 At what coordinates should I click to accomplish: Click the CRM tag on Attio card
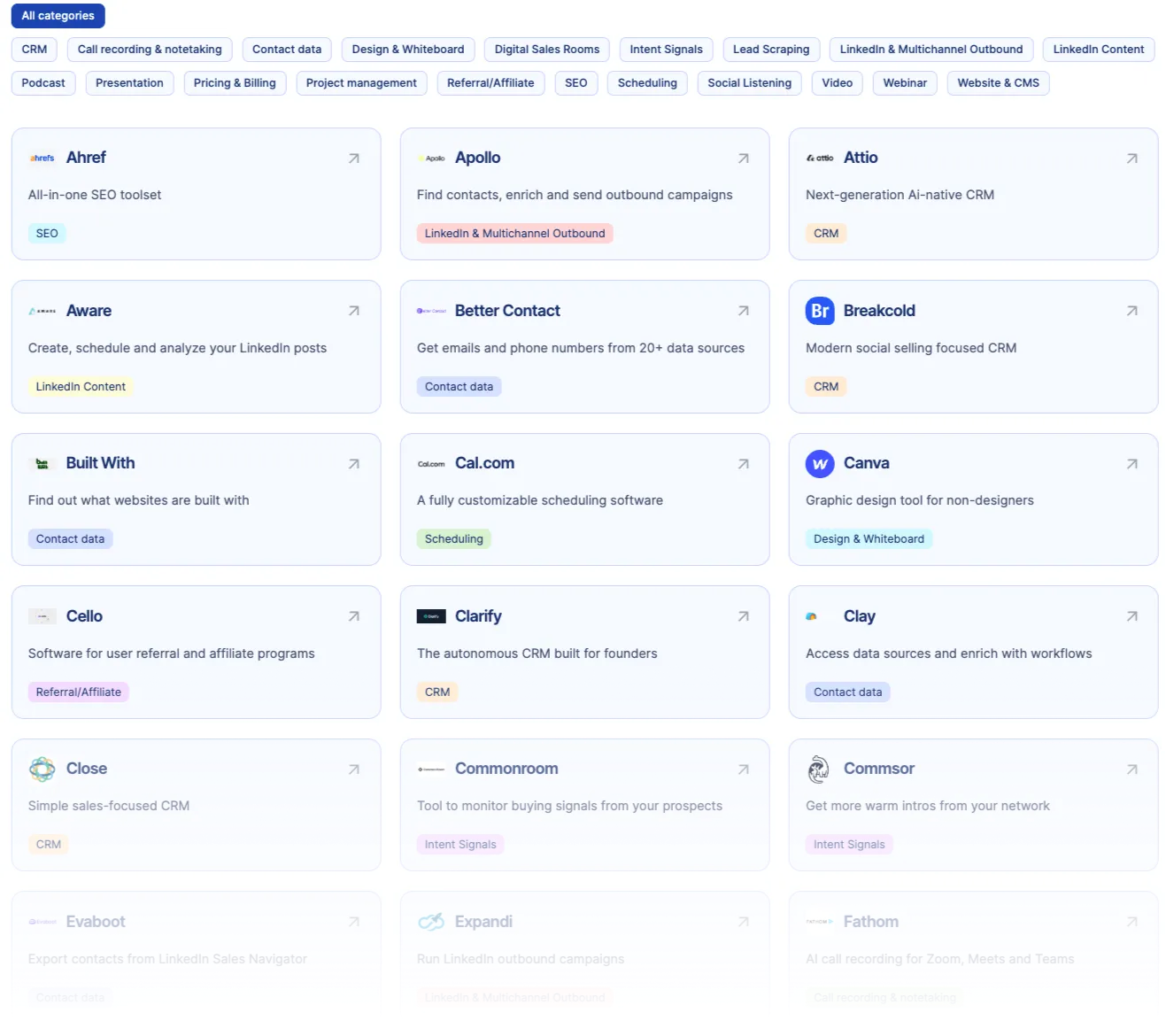pyautogui.click(x=826, y=234)
